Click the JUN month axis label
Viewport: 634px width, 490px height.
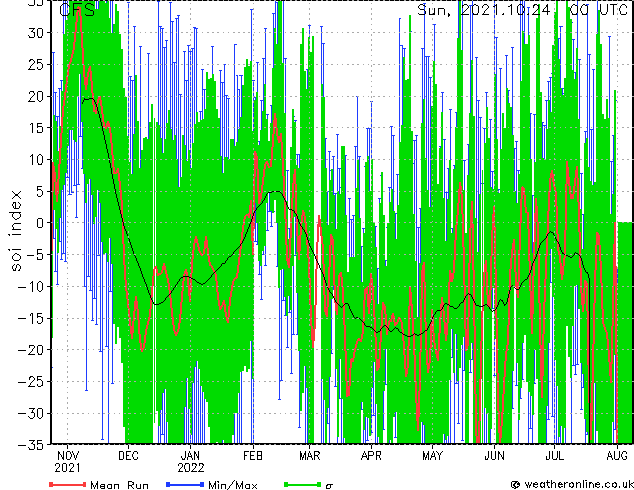click(495, 456)
